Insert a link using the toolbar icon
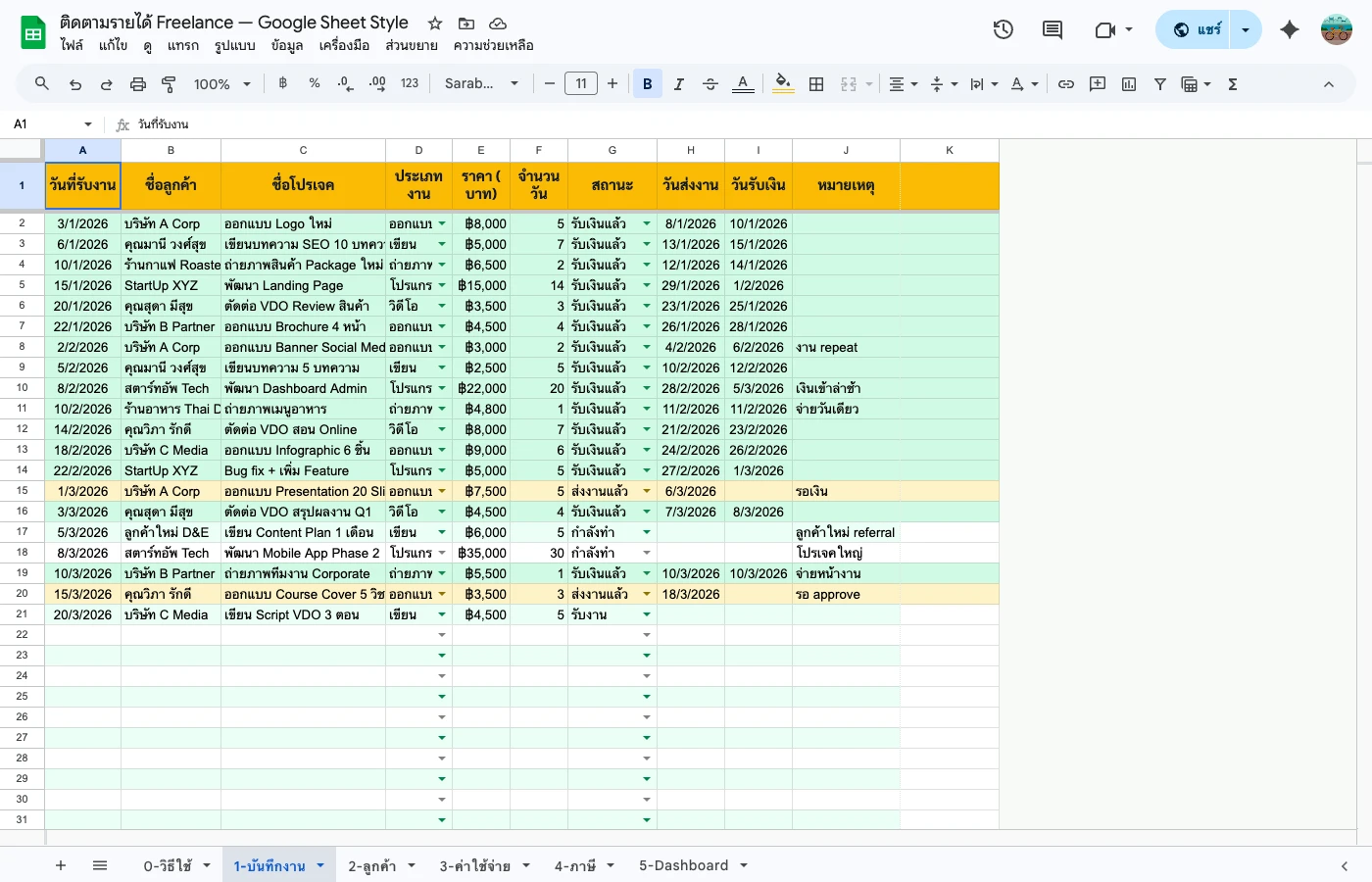 [x=1066, y=84]
